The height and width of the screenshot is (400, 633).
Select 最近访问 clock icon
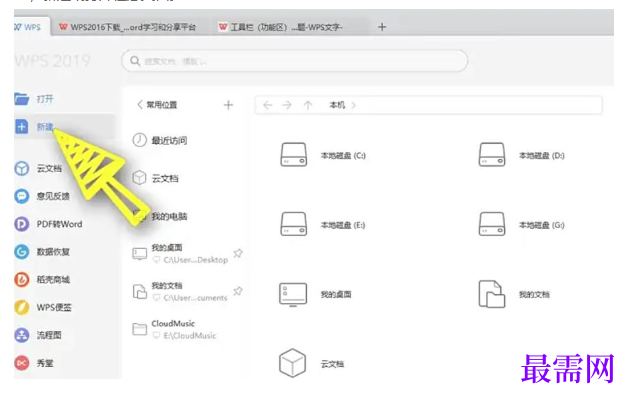click(x=139, y=140)
